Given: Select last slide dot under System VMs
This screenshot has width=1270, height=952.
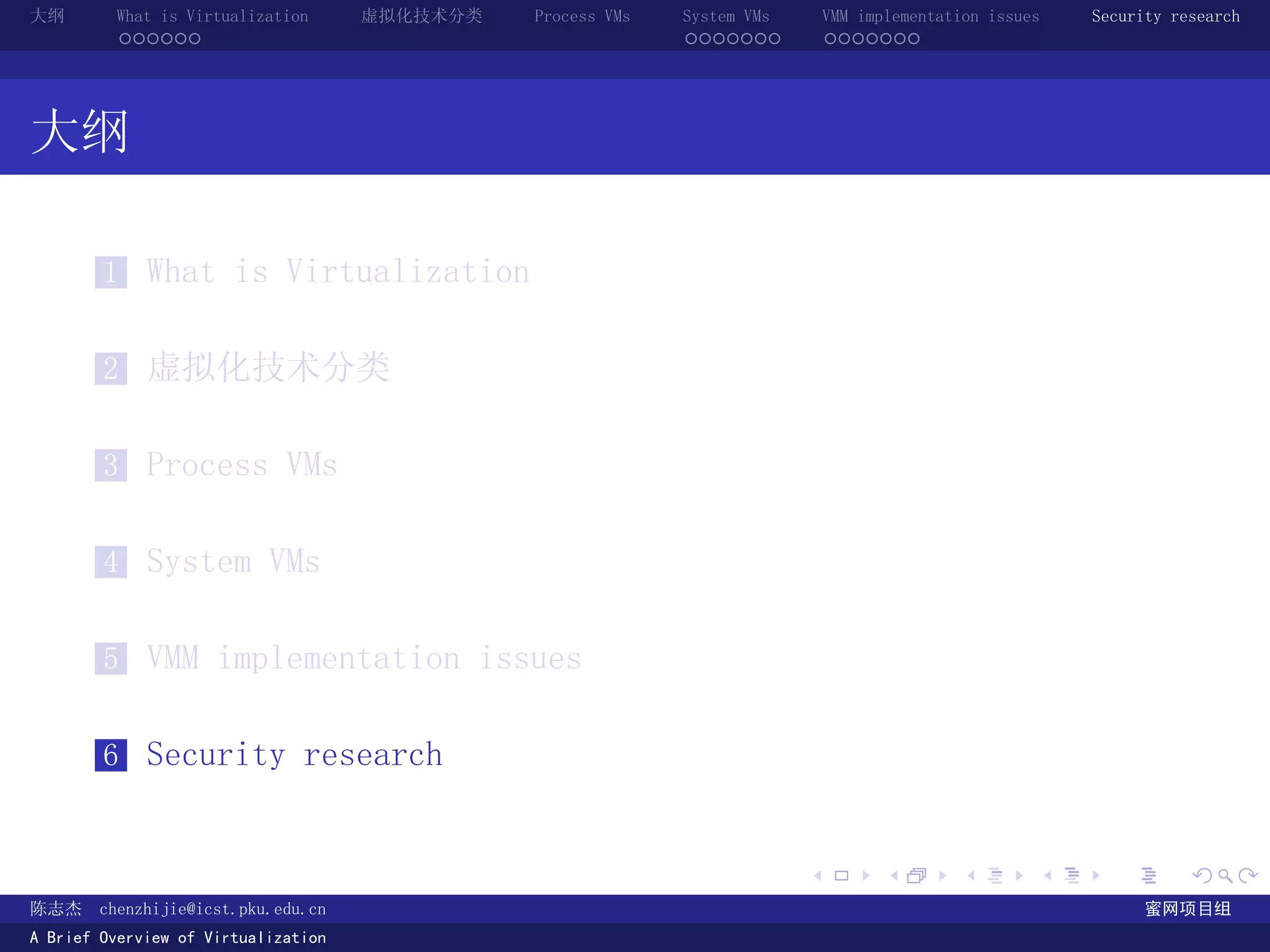Looking at the screenshot, I should pos(775,38).
